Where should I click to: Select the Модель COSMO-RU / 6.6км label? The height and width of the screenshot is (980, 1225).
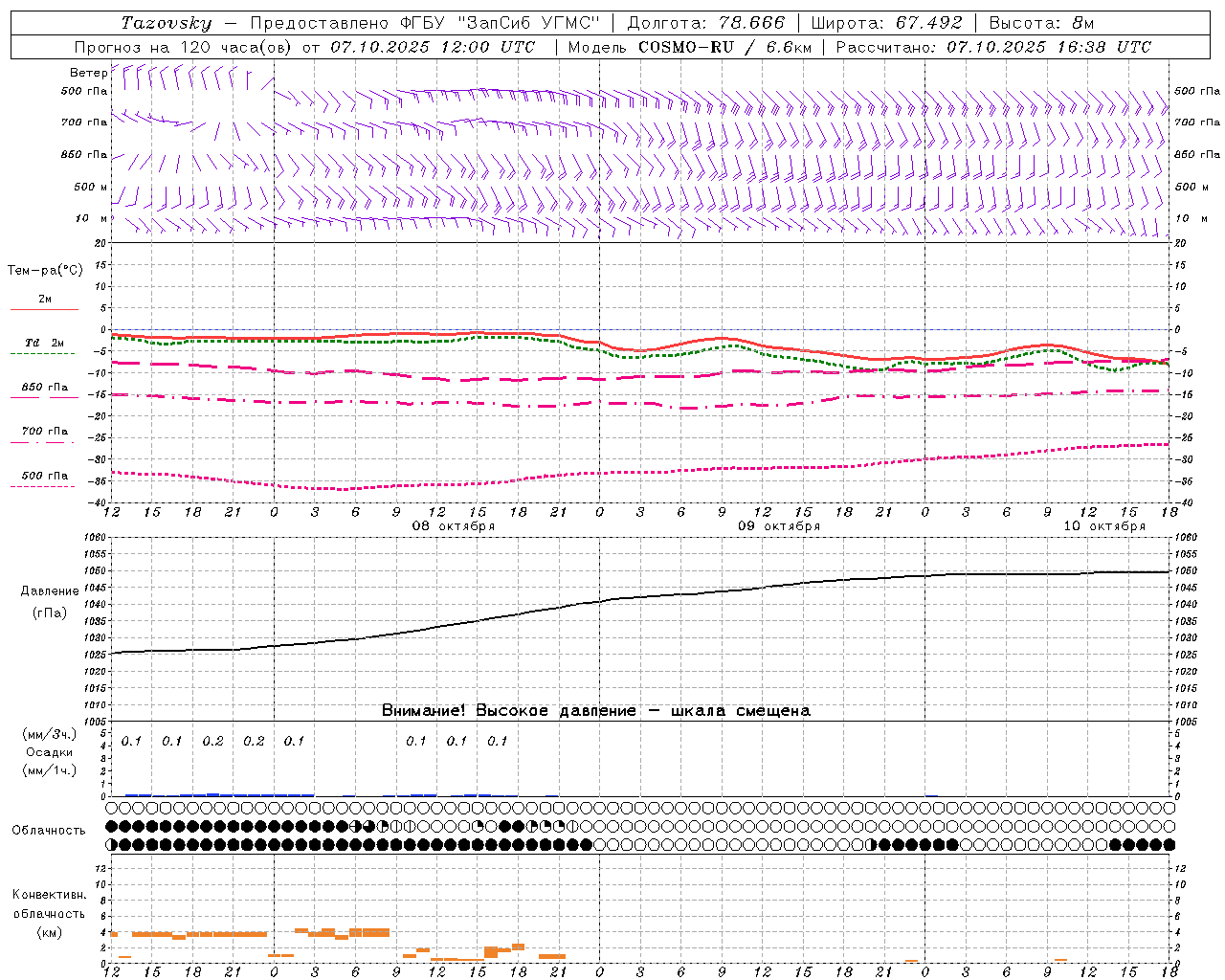689,47
